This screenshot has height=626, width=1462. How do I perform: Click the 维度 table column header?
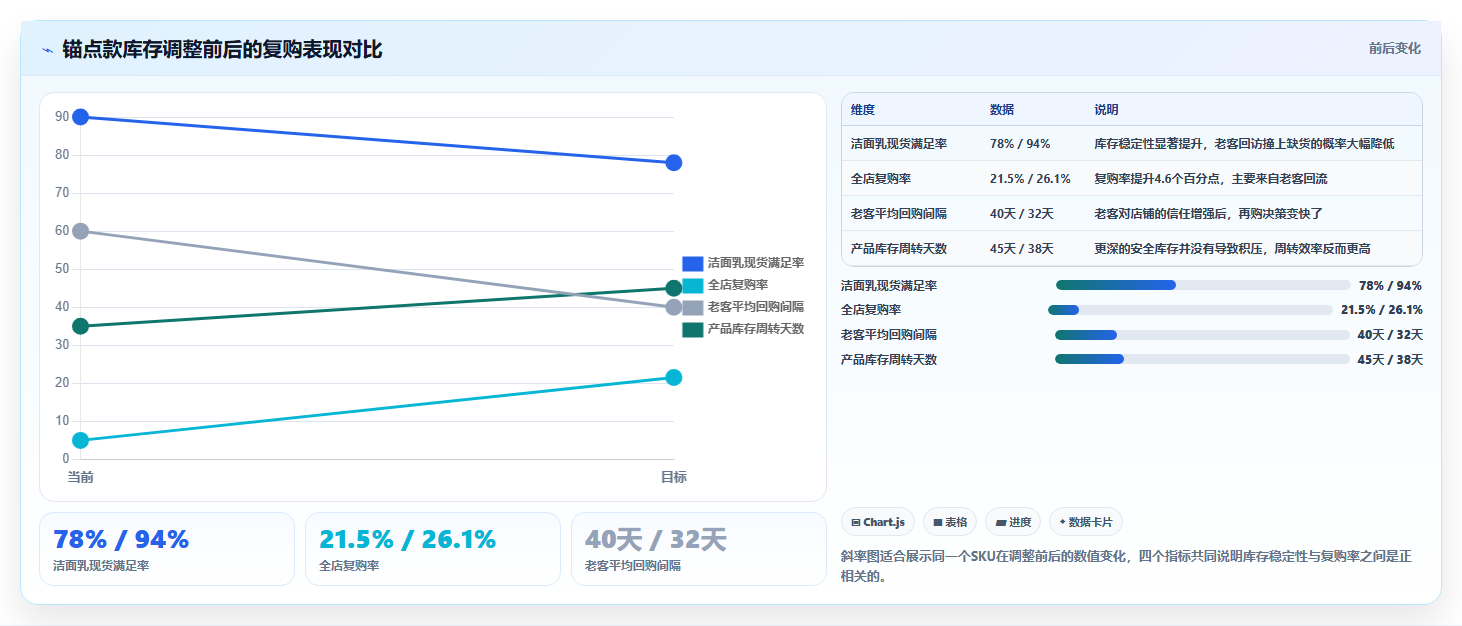(863, 110)
